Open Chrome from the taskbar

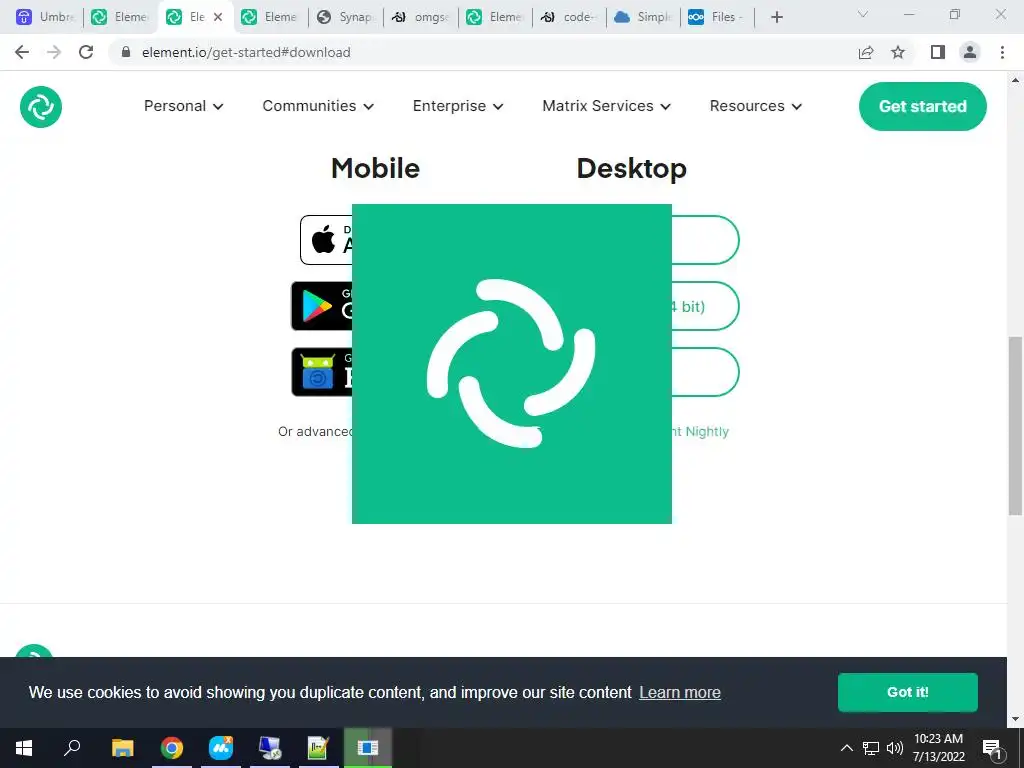[x=172, y=748]
